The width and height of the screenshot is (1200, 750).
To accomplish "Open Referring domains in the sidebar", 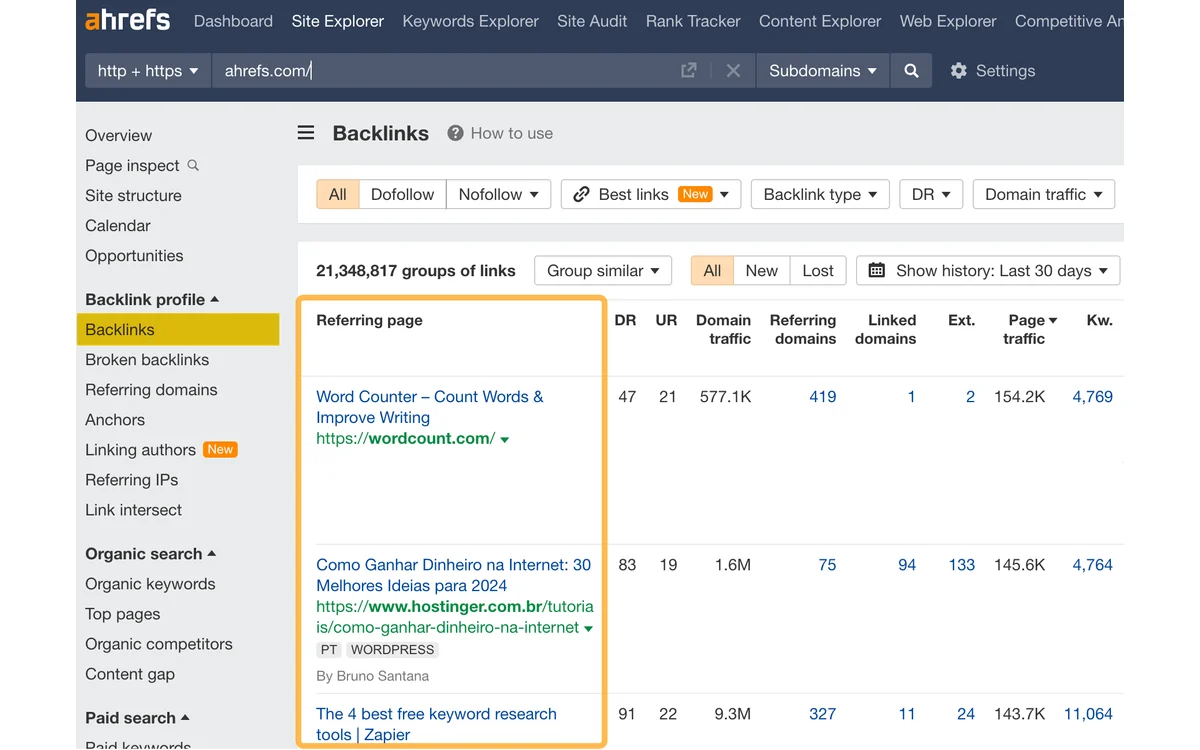I will pyautogui.click(x=151, y=389).
